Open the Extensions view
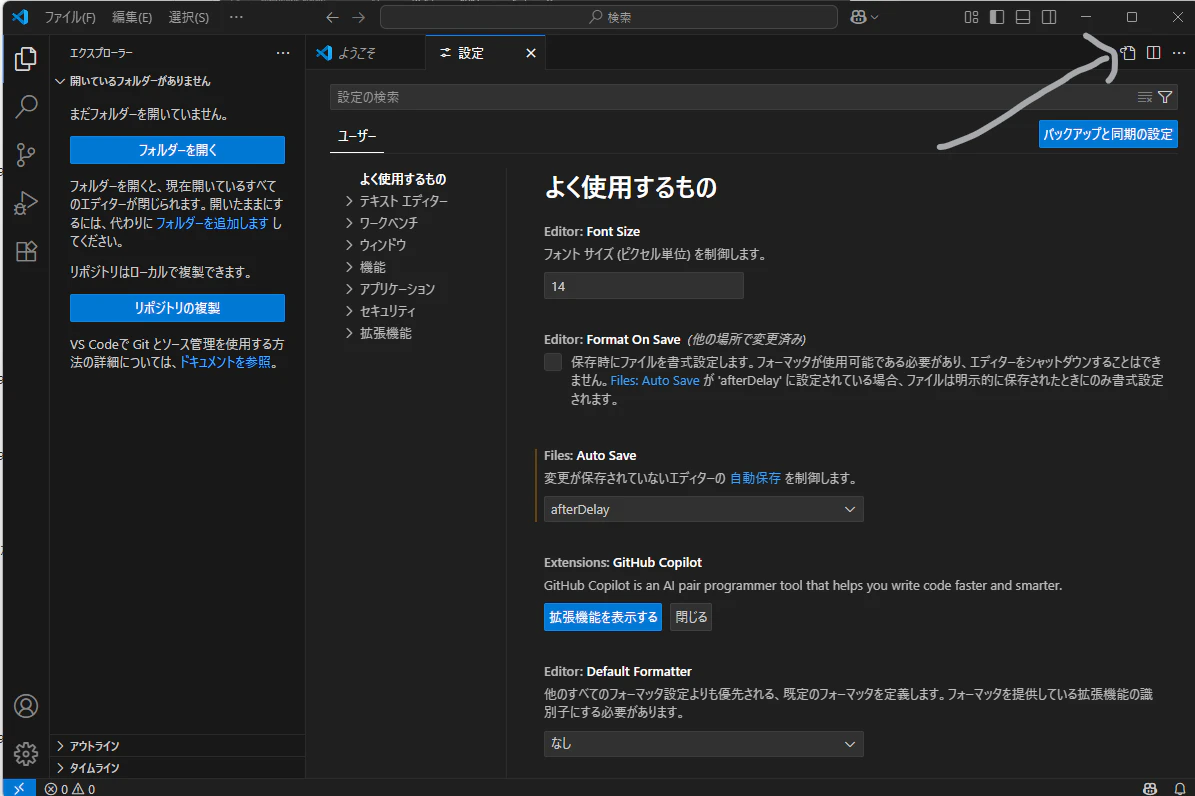 coord(26,251)
